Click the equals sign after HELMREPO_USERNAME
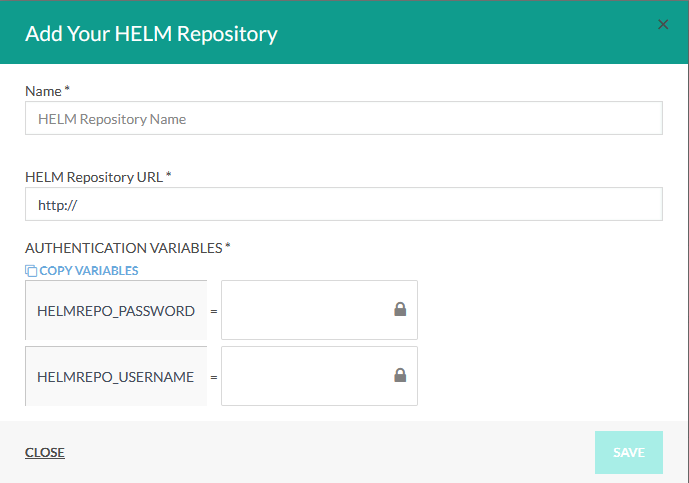This screenshot has height=483, width=689. (x=213, y=377)
